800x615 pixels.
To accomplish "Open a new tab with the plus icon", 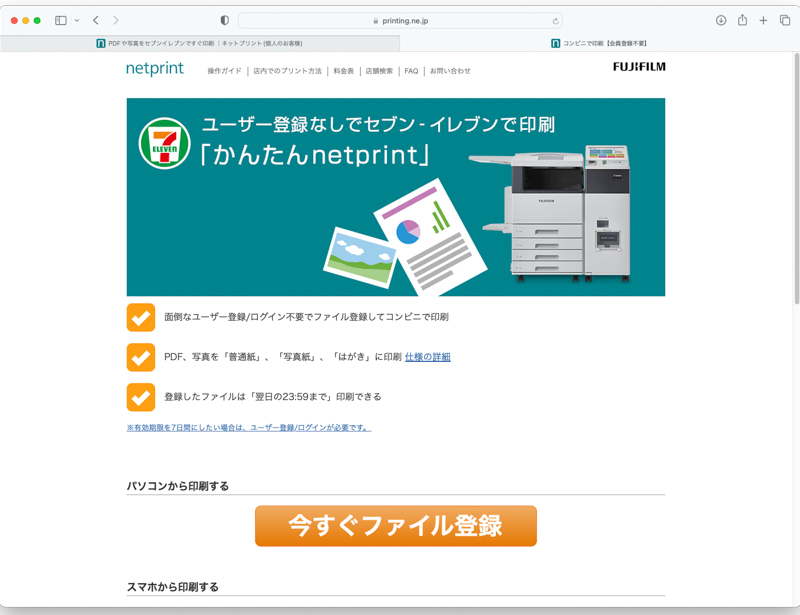I will 763,19.
